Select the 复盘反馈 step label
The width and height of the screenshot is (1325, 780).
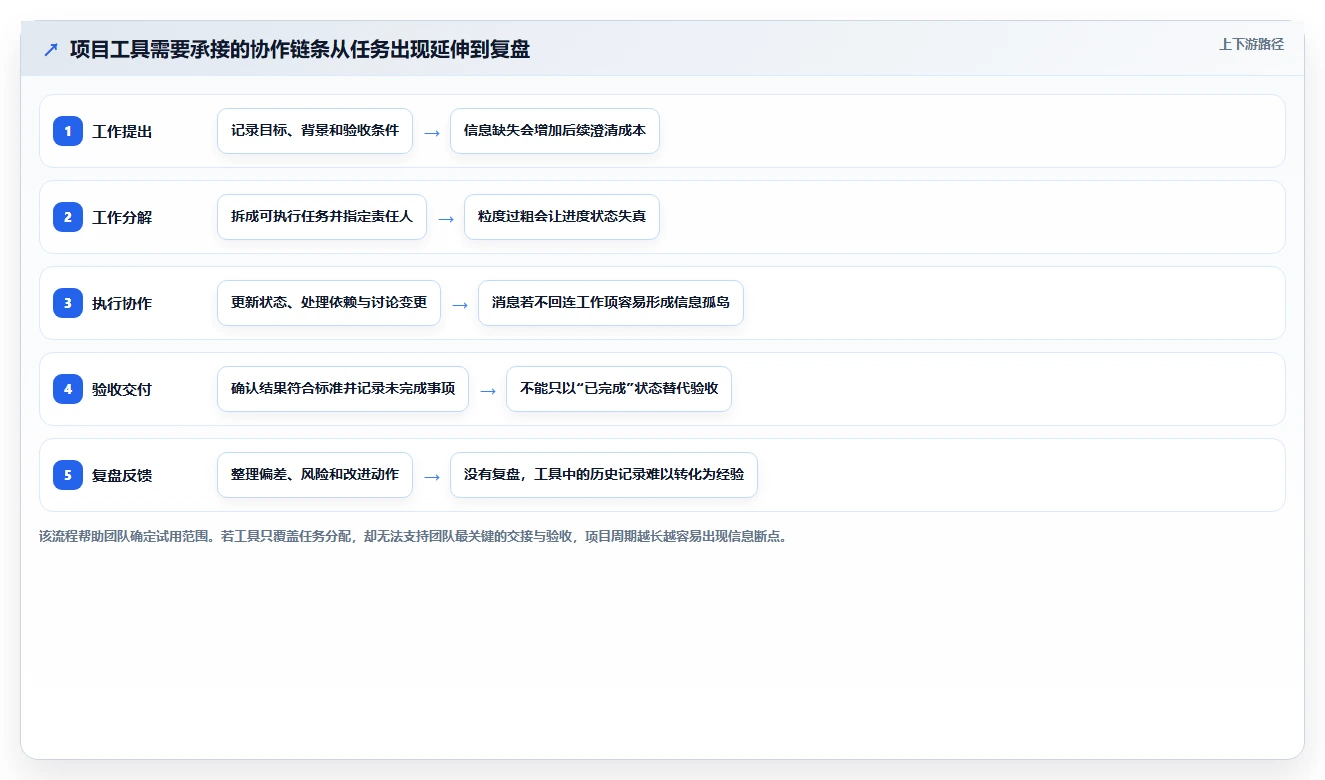122,475
